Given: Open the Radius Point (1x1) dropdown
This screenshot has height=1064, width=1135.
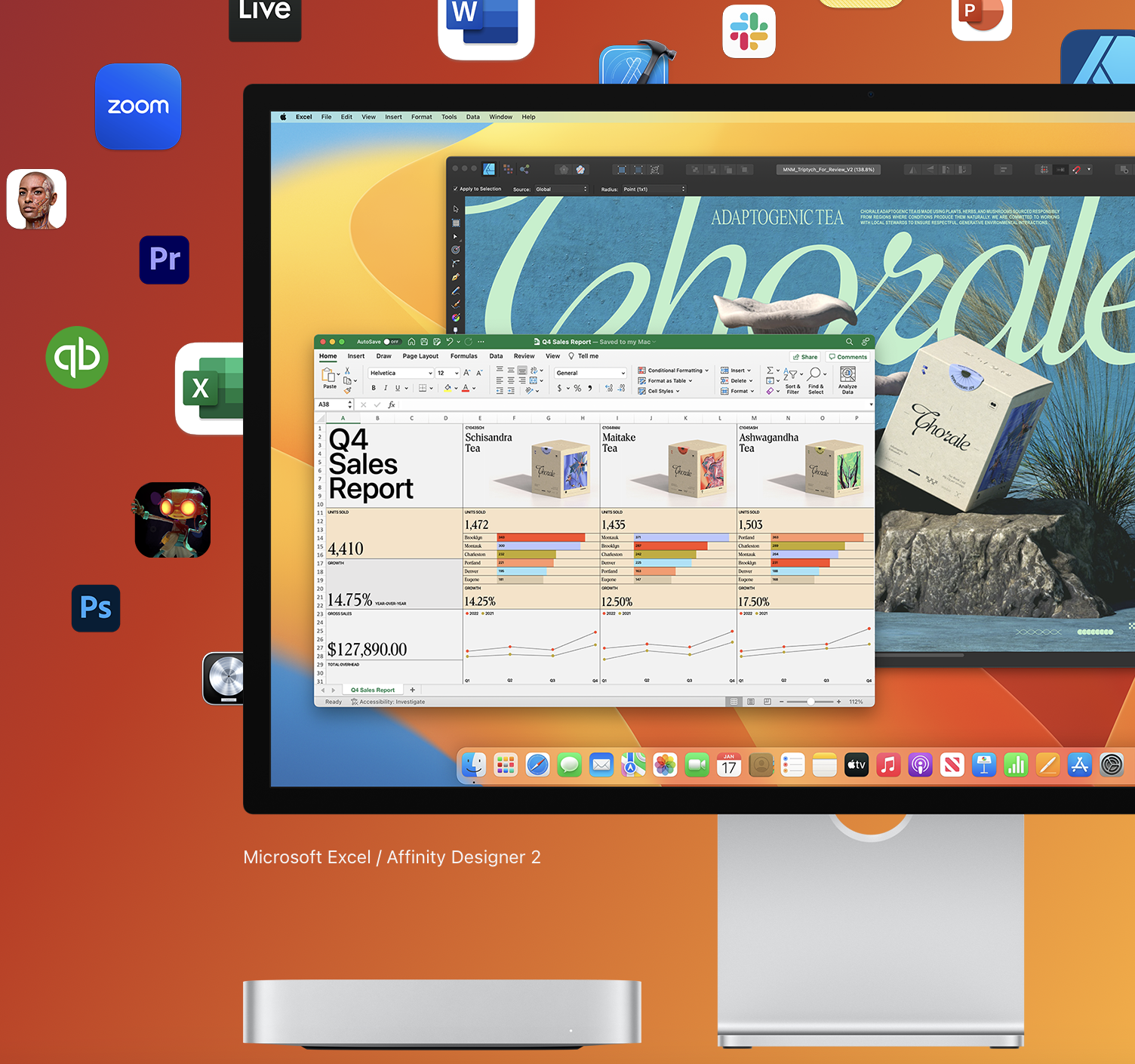Looking at the screenshot, I should coord(654,189).
